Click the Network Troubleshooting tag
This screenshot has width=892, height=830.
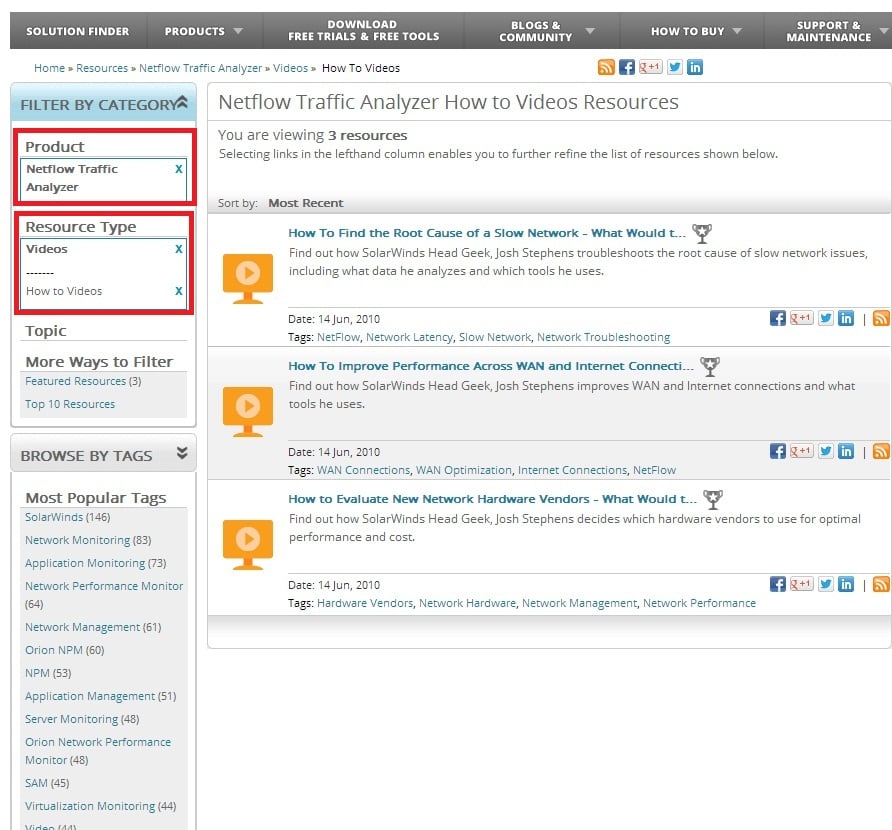(604, 337)
